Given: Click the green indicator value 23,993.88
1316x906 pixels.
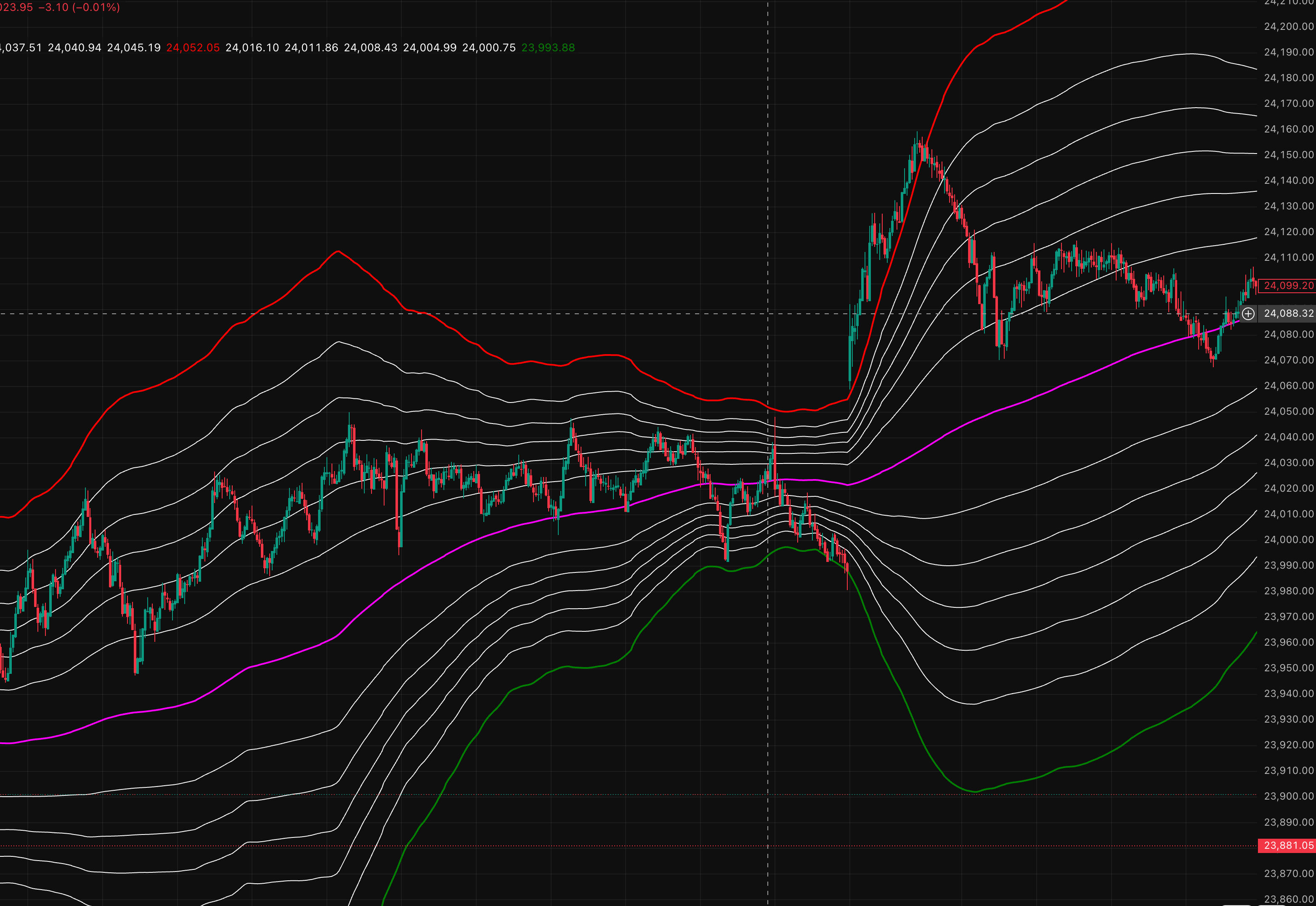Looking at the screenshot, I should tap(548, 48).
